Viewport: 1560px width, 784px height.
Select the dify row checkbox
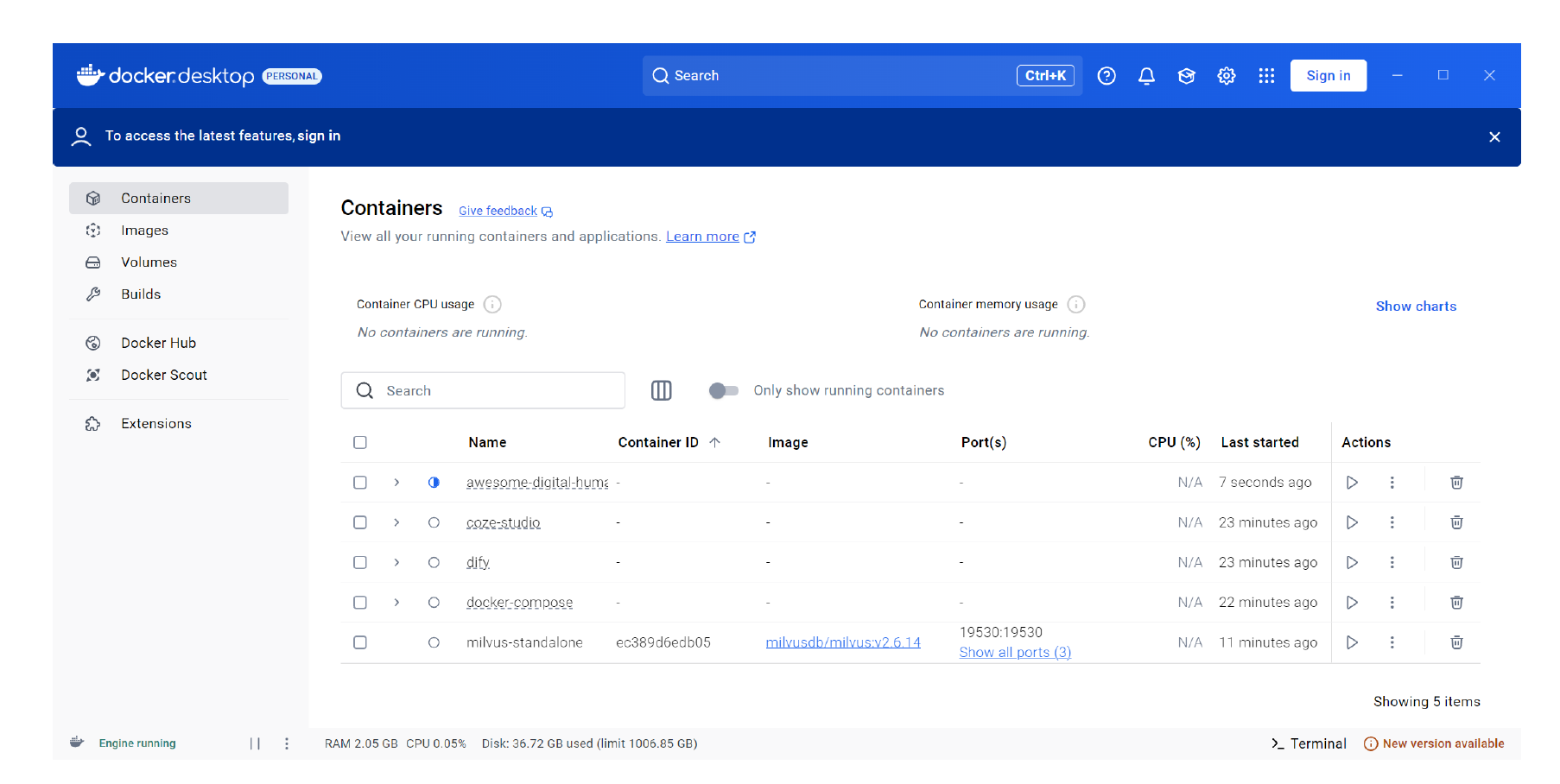click(x=360, y=562)
